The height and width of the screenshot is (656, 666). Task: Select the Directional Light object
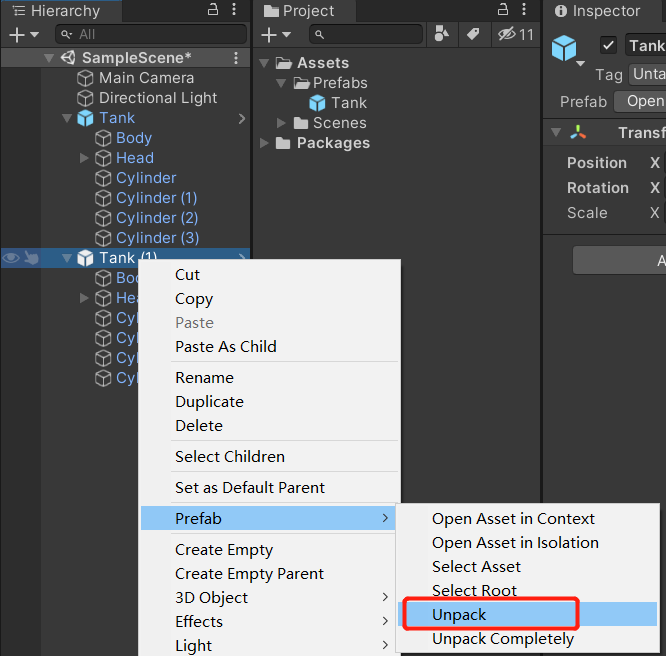pyautogui.click(x=158, y=98)
